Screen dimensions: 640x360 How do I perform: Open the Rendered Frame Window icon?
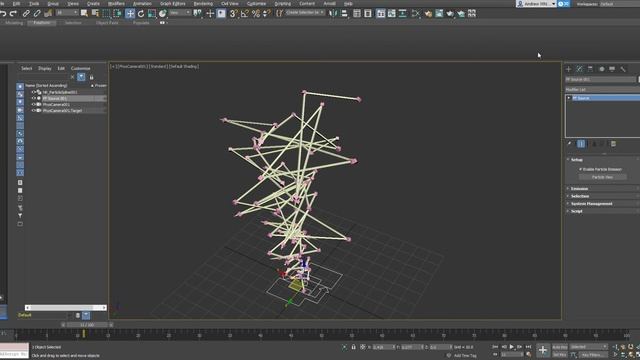pos(439,13)
